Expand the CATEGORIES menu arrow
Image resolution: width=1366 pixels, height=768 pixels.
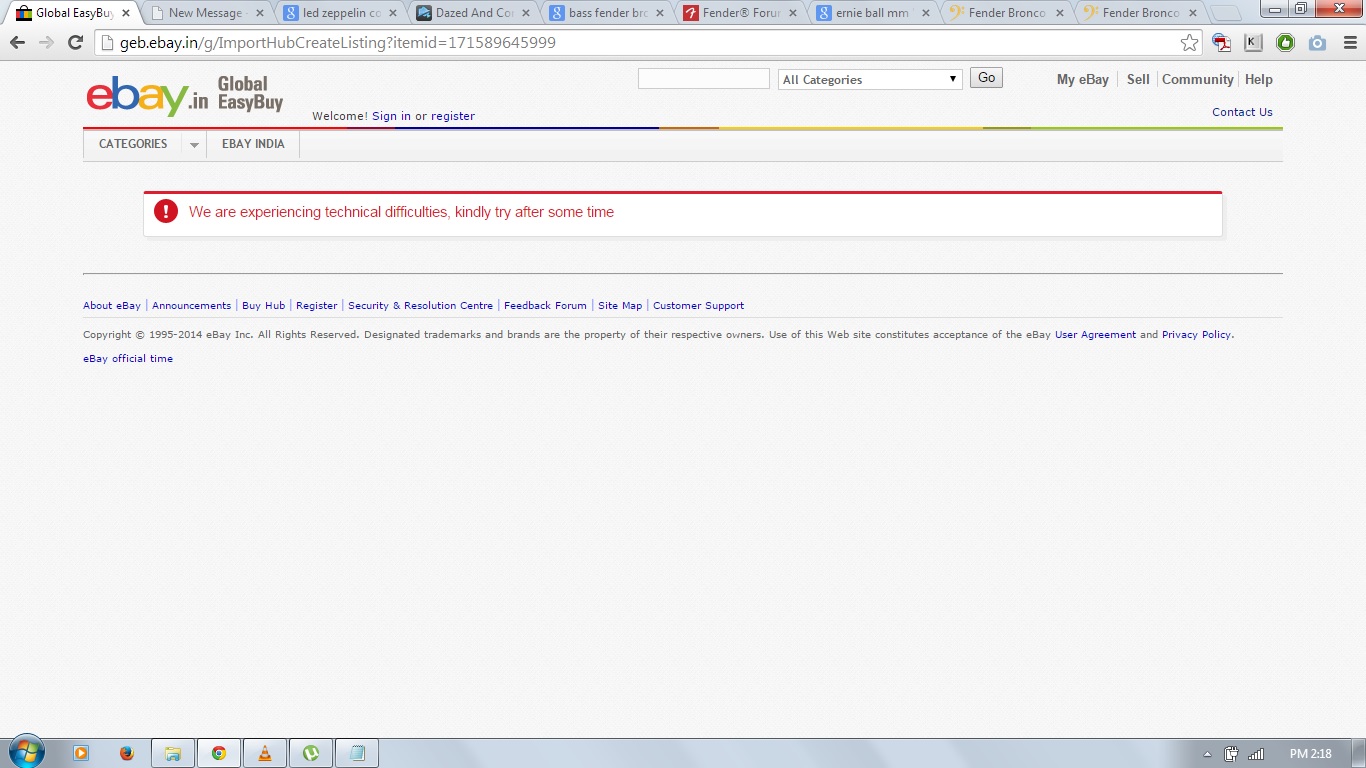194,144
